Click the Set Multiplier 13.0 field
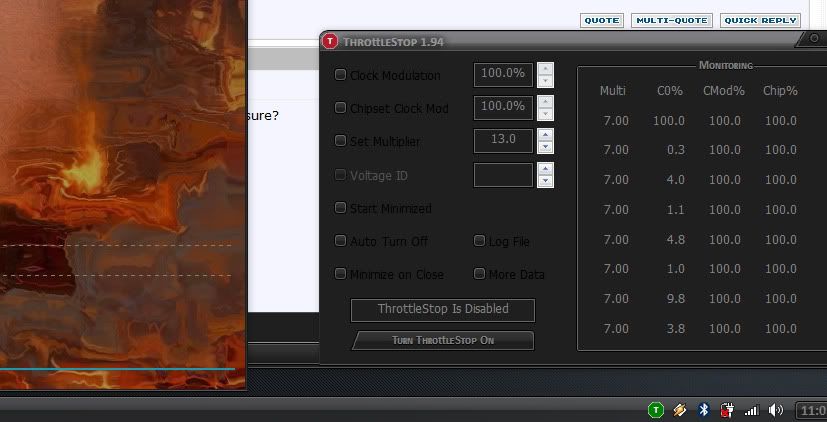827x422 pixels. (503, 141)
